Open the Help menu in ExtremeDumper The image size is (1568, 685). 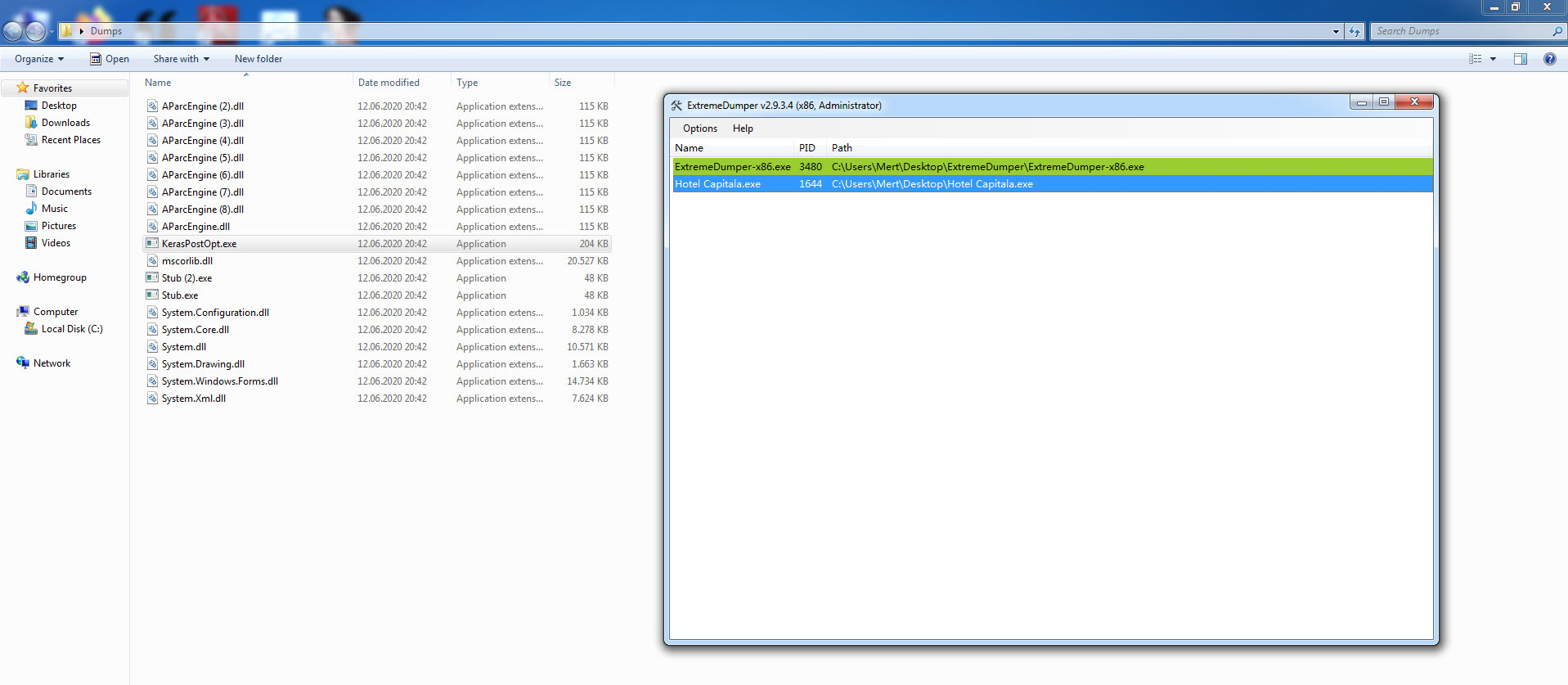(x=743, y=128)
